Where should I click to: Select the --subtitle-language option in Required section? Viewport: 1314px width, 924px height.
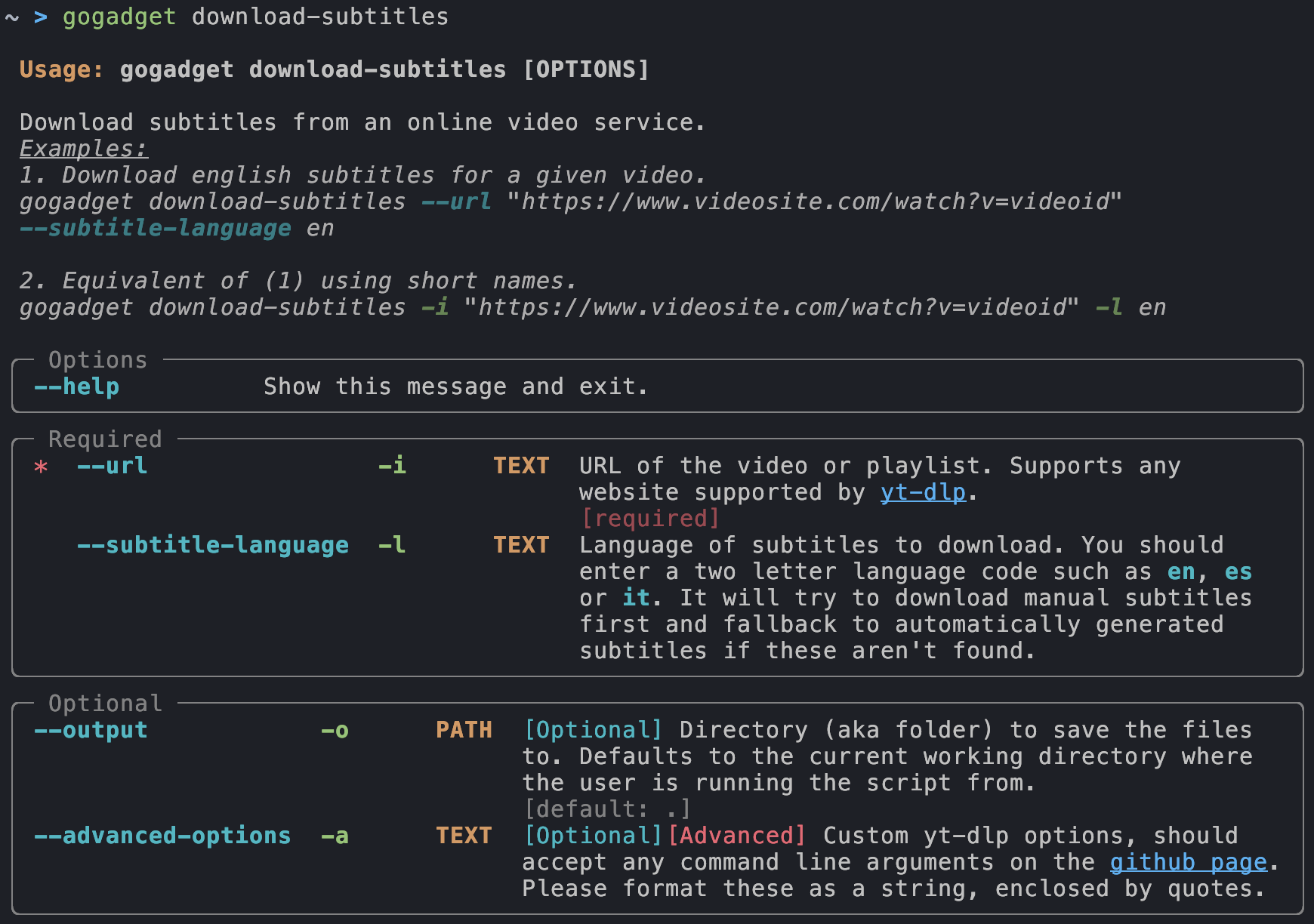pyautogui.click(x=212, y=545)
